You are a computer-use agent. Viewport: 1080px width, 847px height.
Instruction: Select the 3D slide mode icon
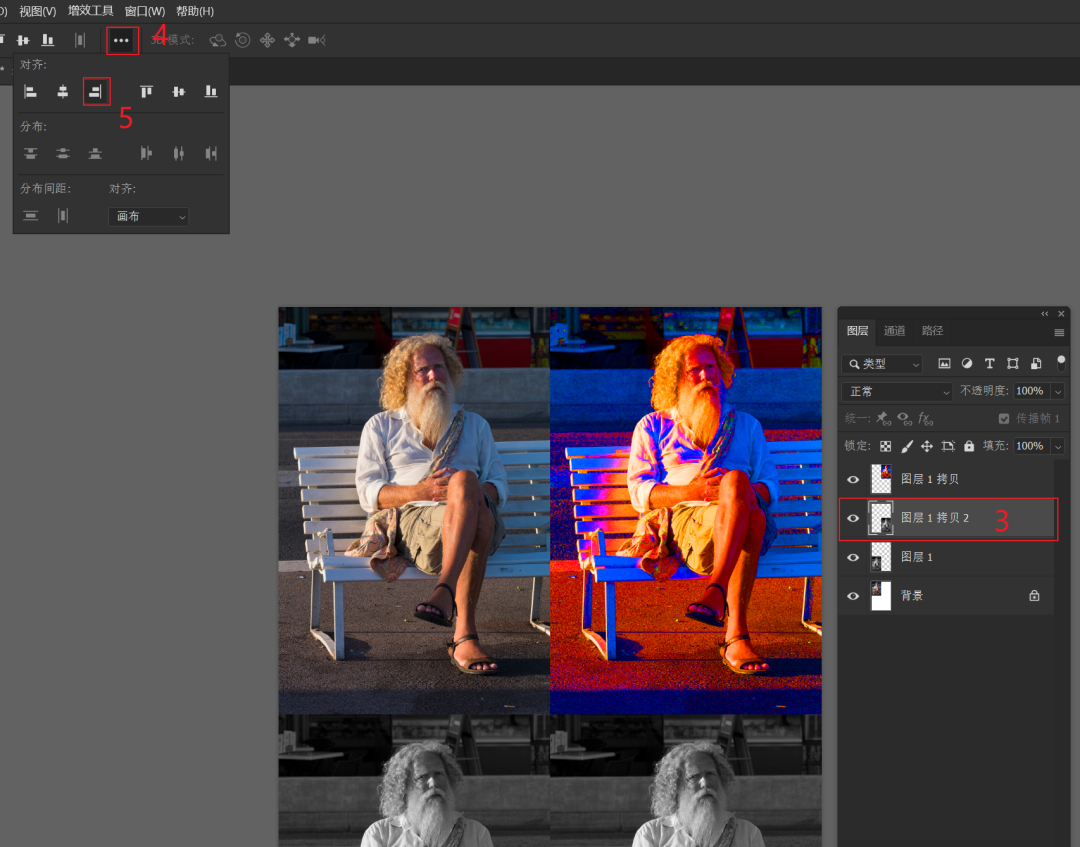coord(292,41)
